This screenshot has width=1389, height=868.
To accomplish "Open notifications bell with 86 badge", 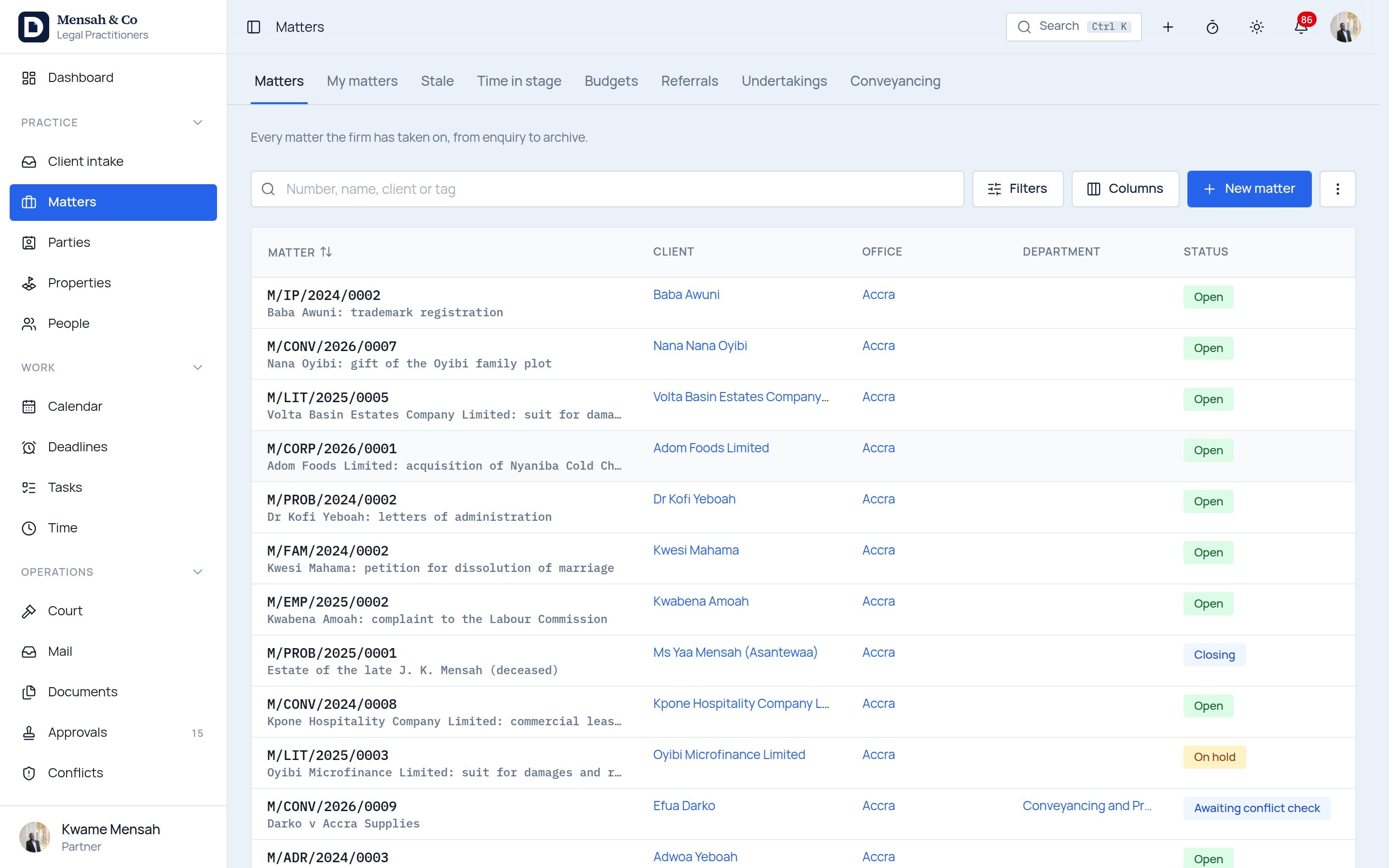I will (1301, 27).
